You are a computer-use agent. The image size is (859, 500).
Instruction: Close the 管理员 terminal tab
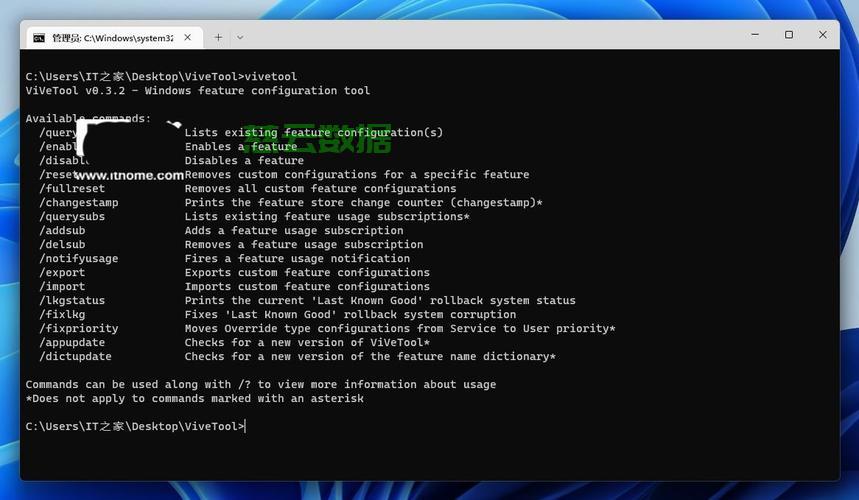pos(190,38)
